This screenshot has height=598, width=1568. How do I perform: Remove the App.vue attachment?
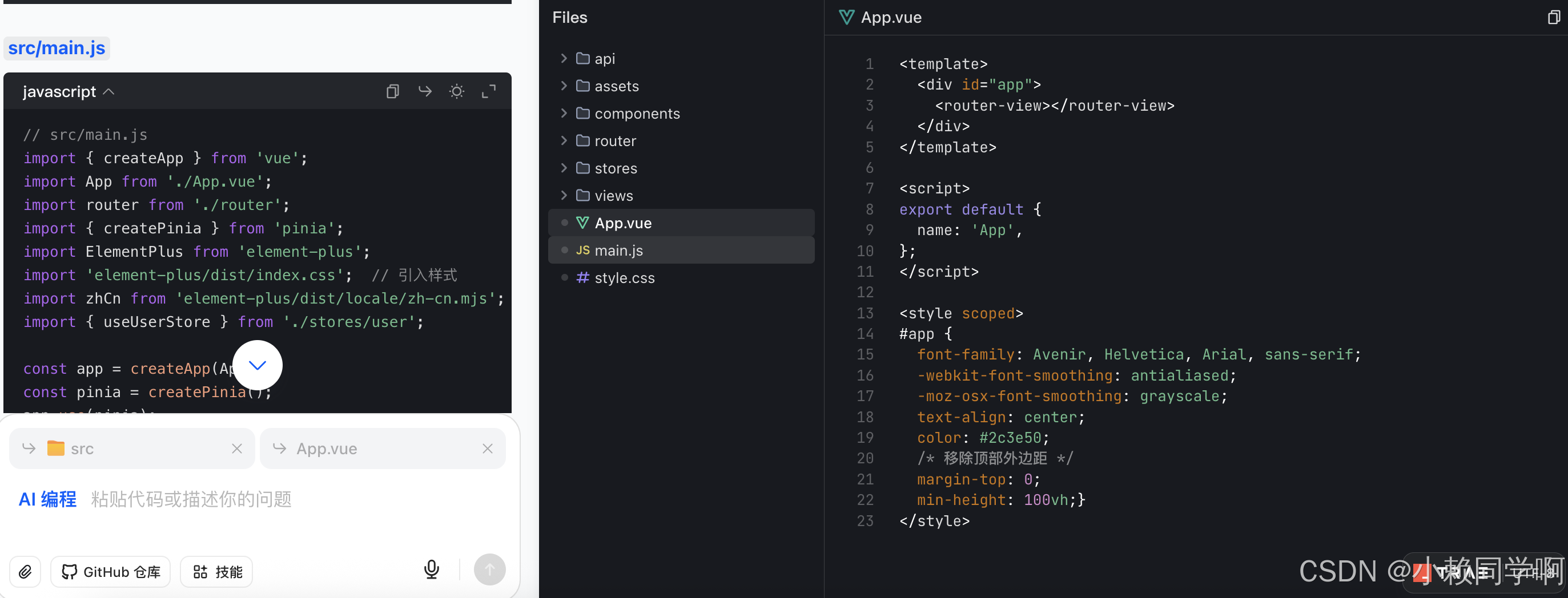[x=488, y=449]
